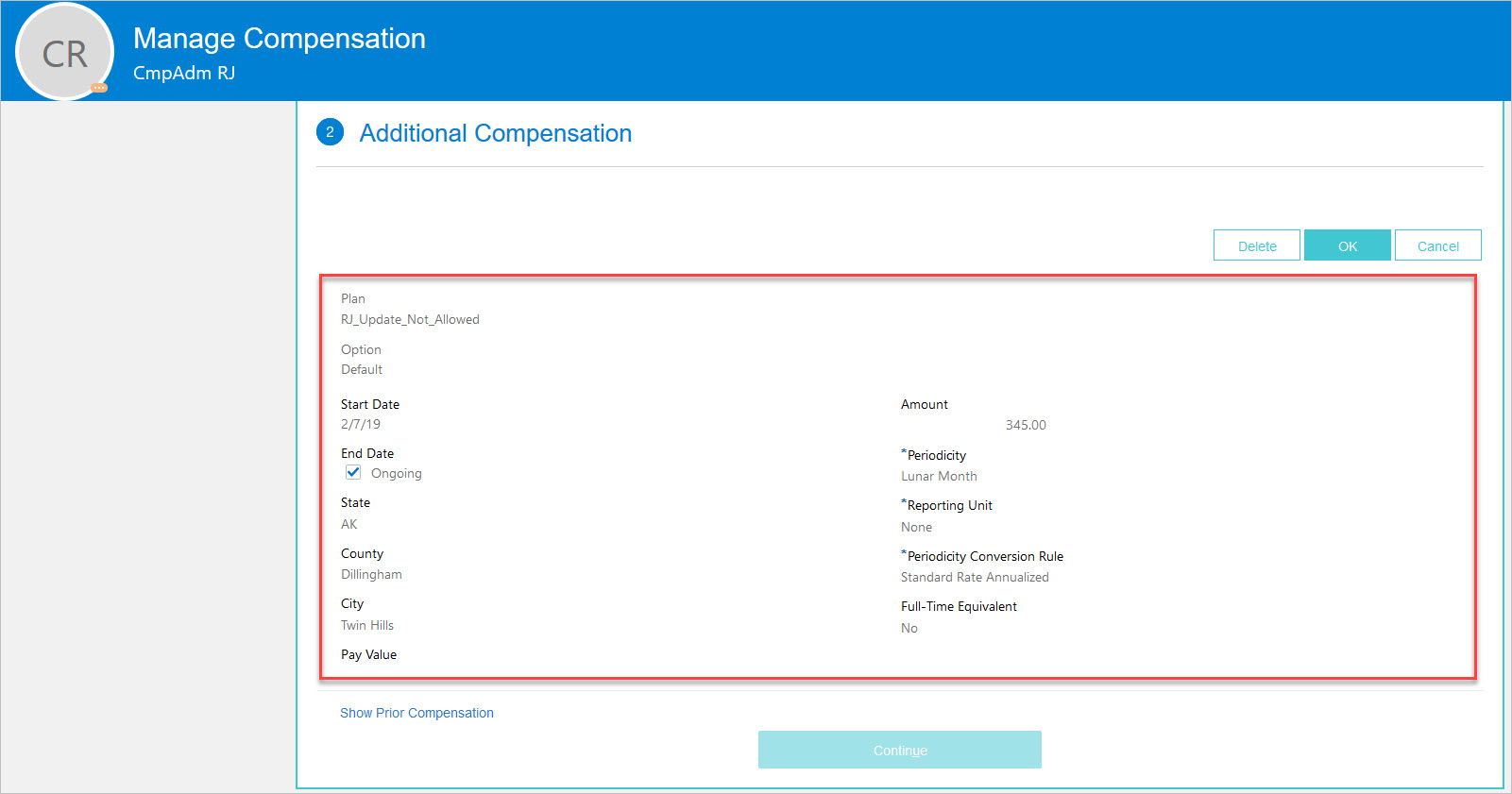This screenshot has height=794, width=1512.
Task: Click the Start Date value 2/7/19
Action: coord(361,424)
